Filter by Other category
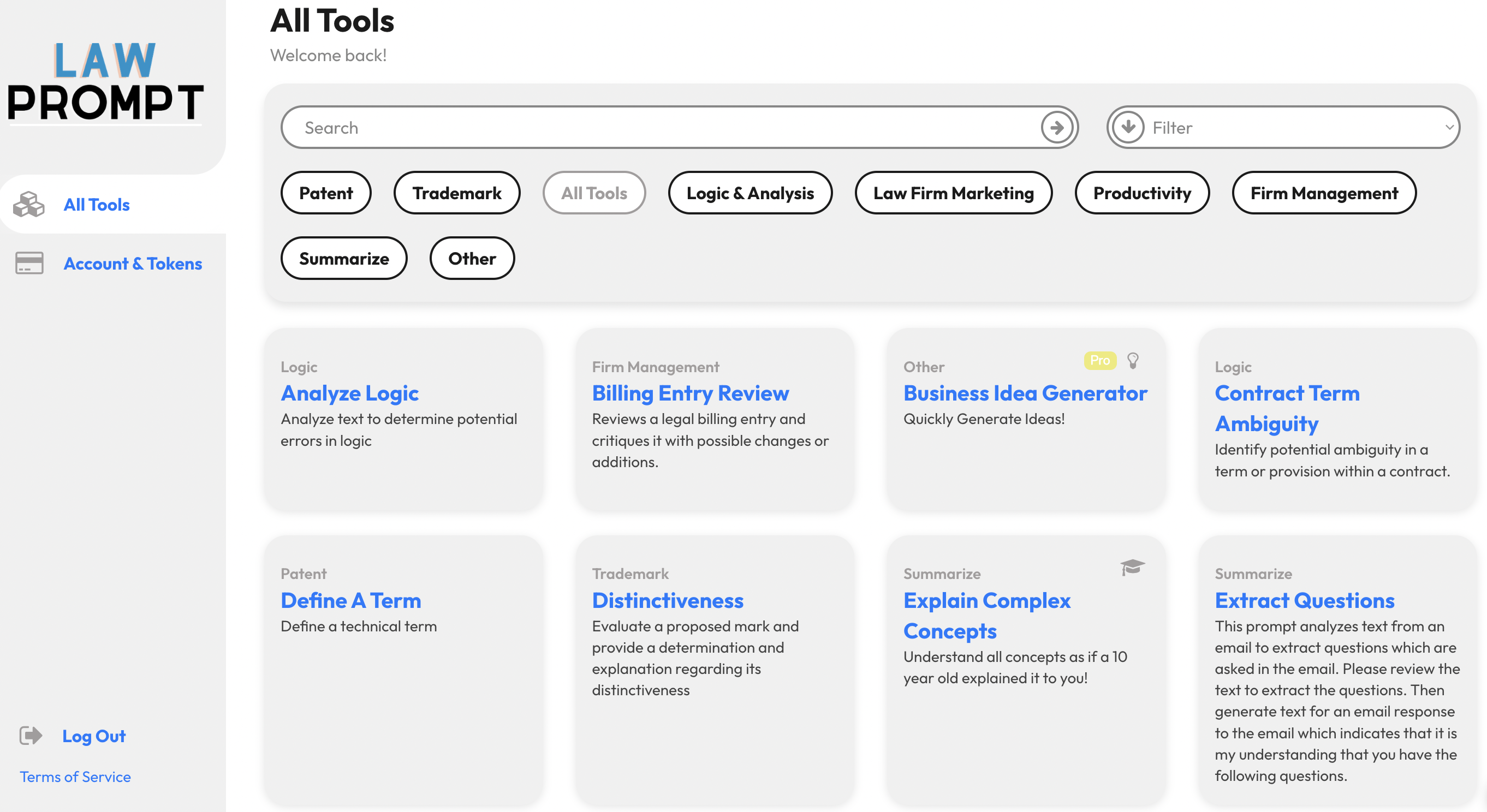The height and width of the screenshot is (812, 1487). point(472,259)
